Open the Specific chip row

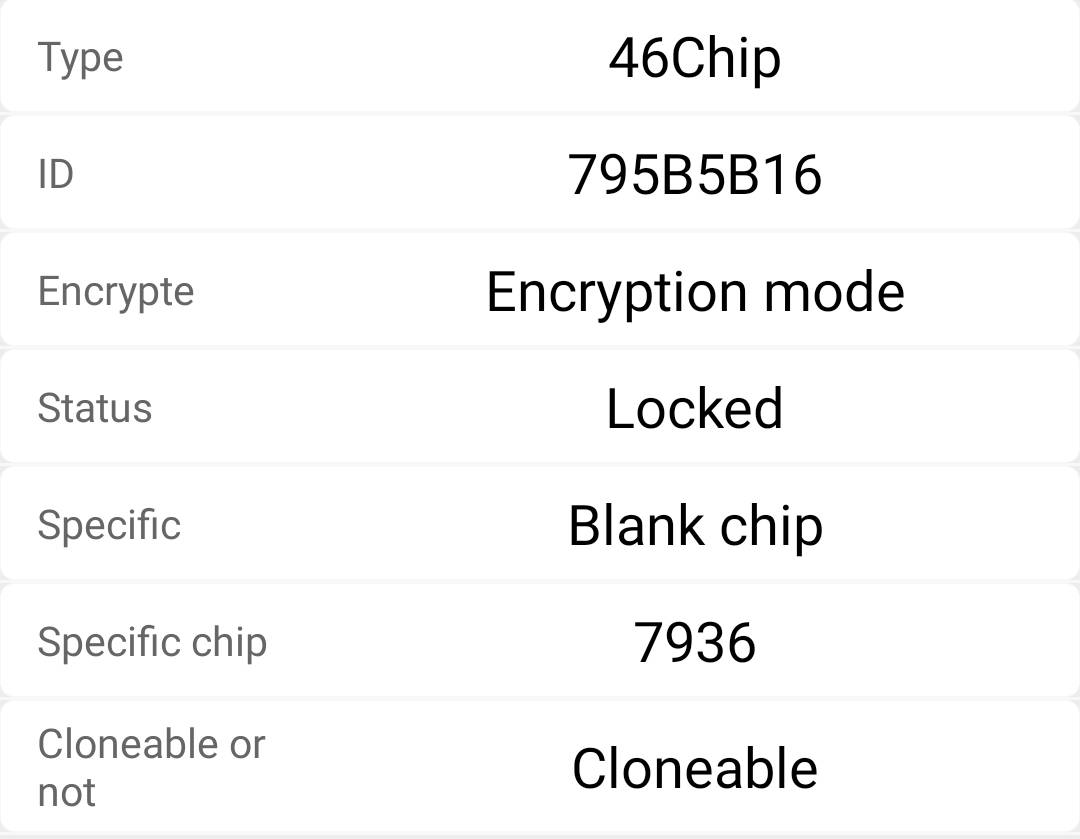click(540, 641)
